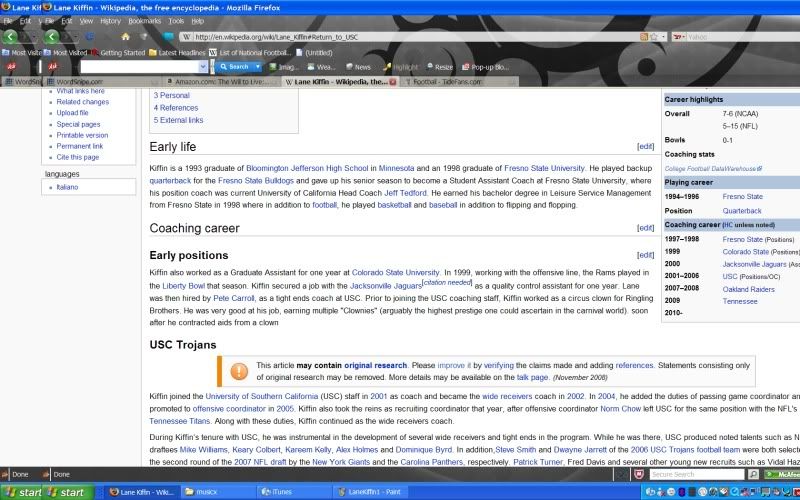This screenshot has width=800, height=500.
Task: Switch to the Football - TideFans.com tab
Action: point(460,82)
